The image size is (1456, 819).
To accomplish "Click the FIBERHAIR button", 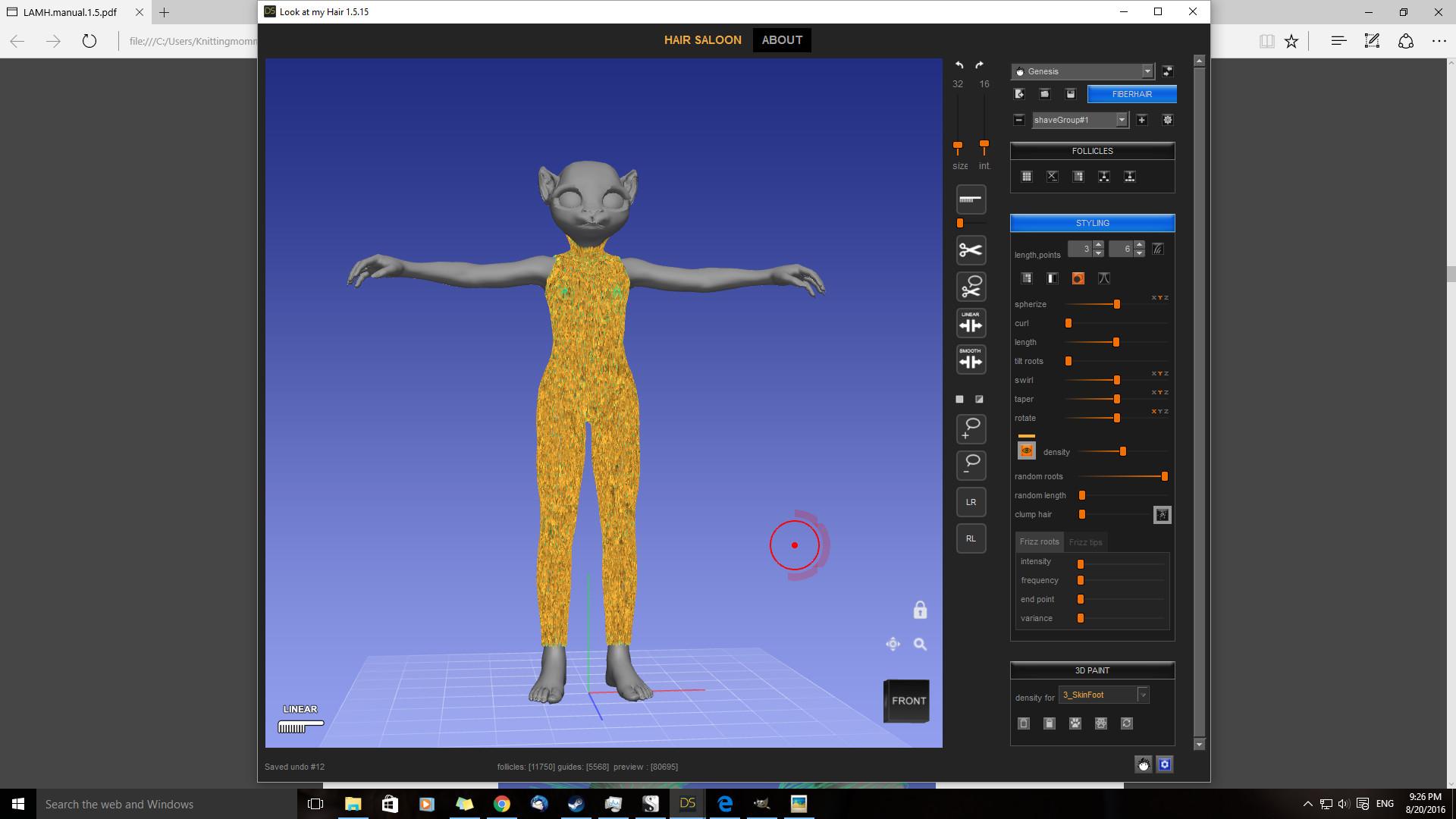I will [x=1131, y=94].
